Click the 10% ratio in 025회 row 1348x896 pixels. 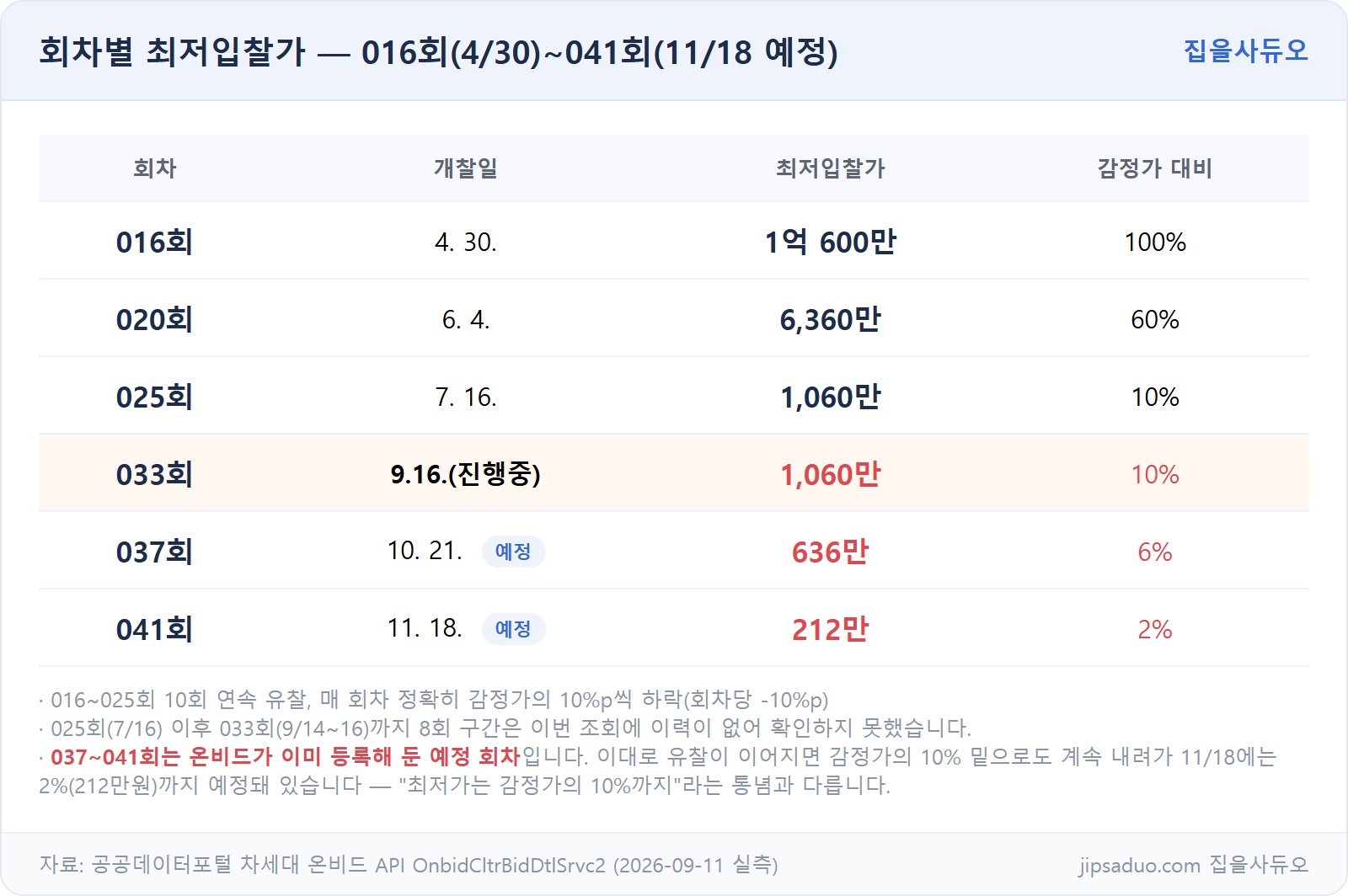tap(1155, 397)
